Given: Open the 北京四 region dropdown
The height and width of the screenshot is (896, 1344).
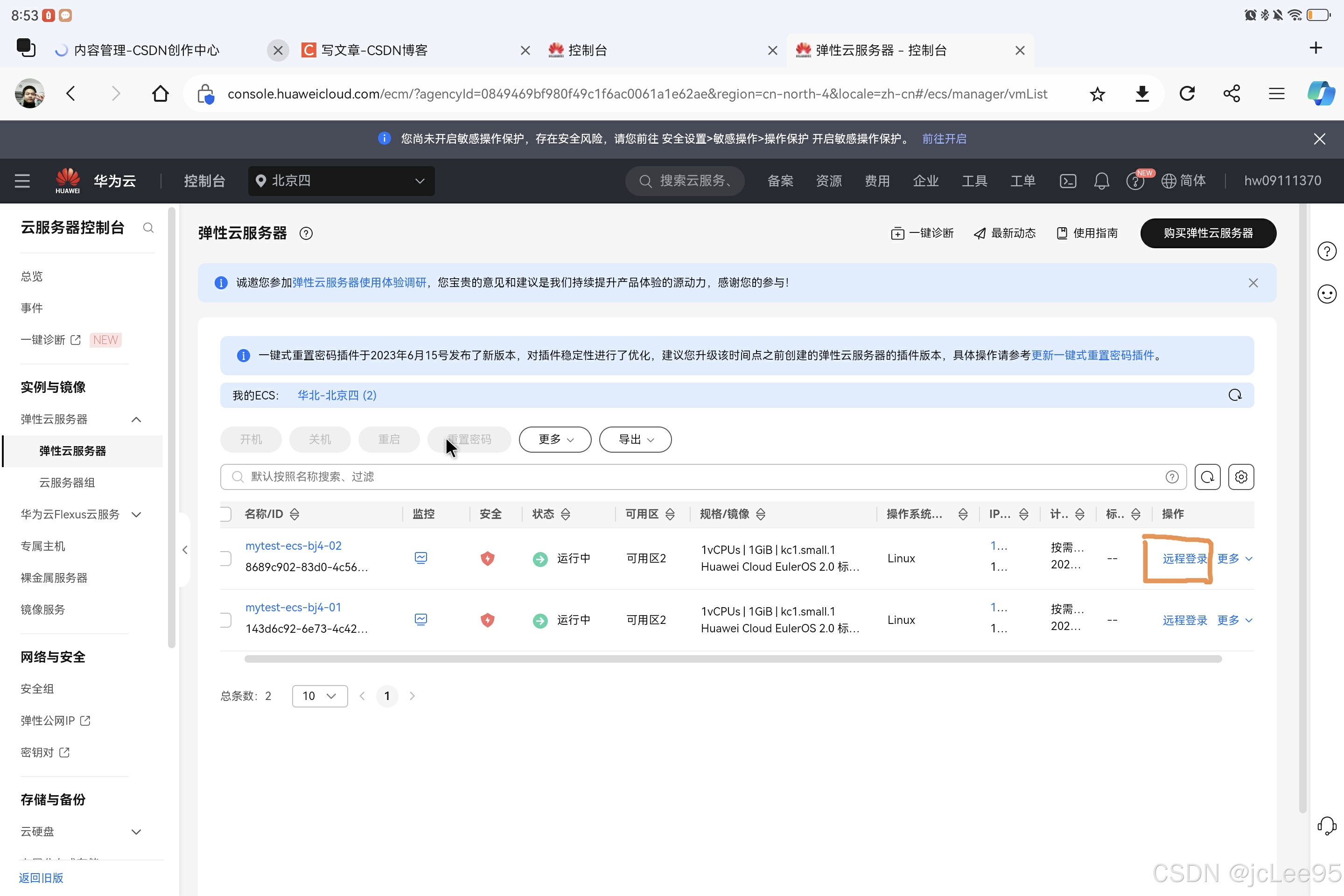Looking at the screenshot, I should [x=341, y=181].
